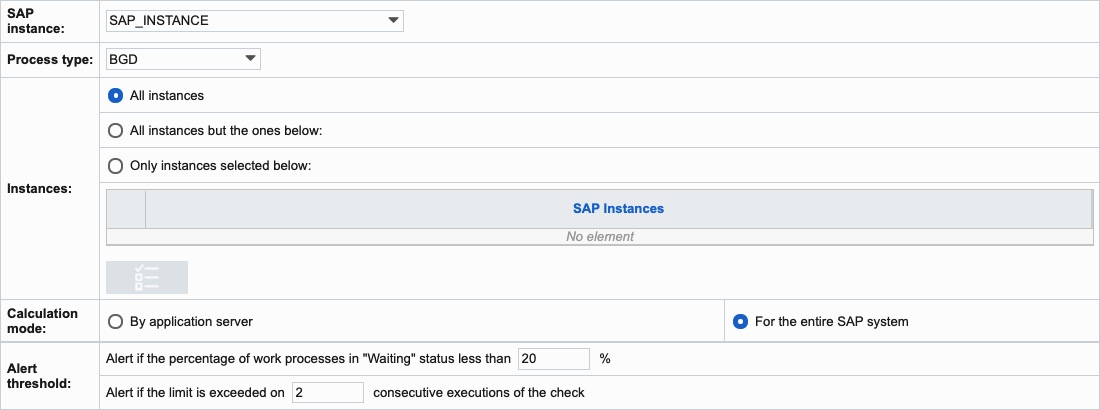Open the Process type BGD dropdown
Image resolution: width=1100 pixels, height=410 pixels.
183,60
